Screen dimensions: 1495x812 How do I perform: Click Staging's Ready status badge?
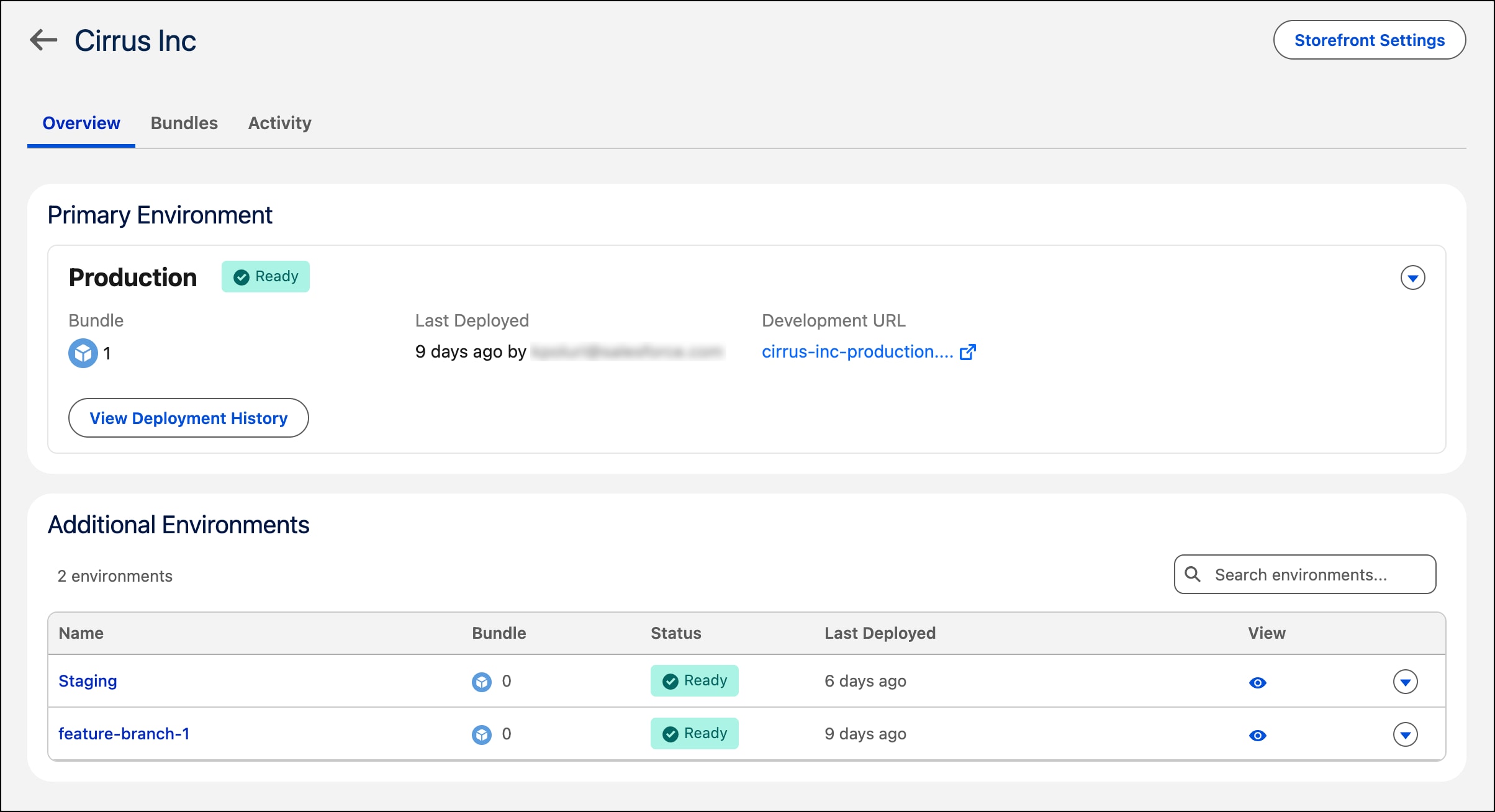click(695, 681)
